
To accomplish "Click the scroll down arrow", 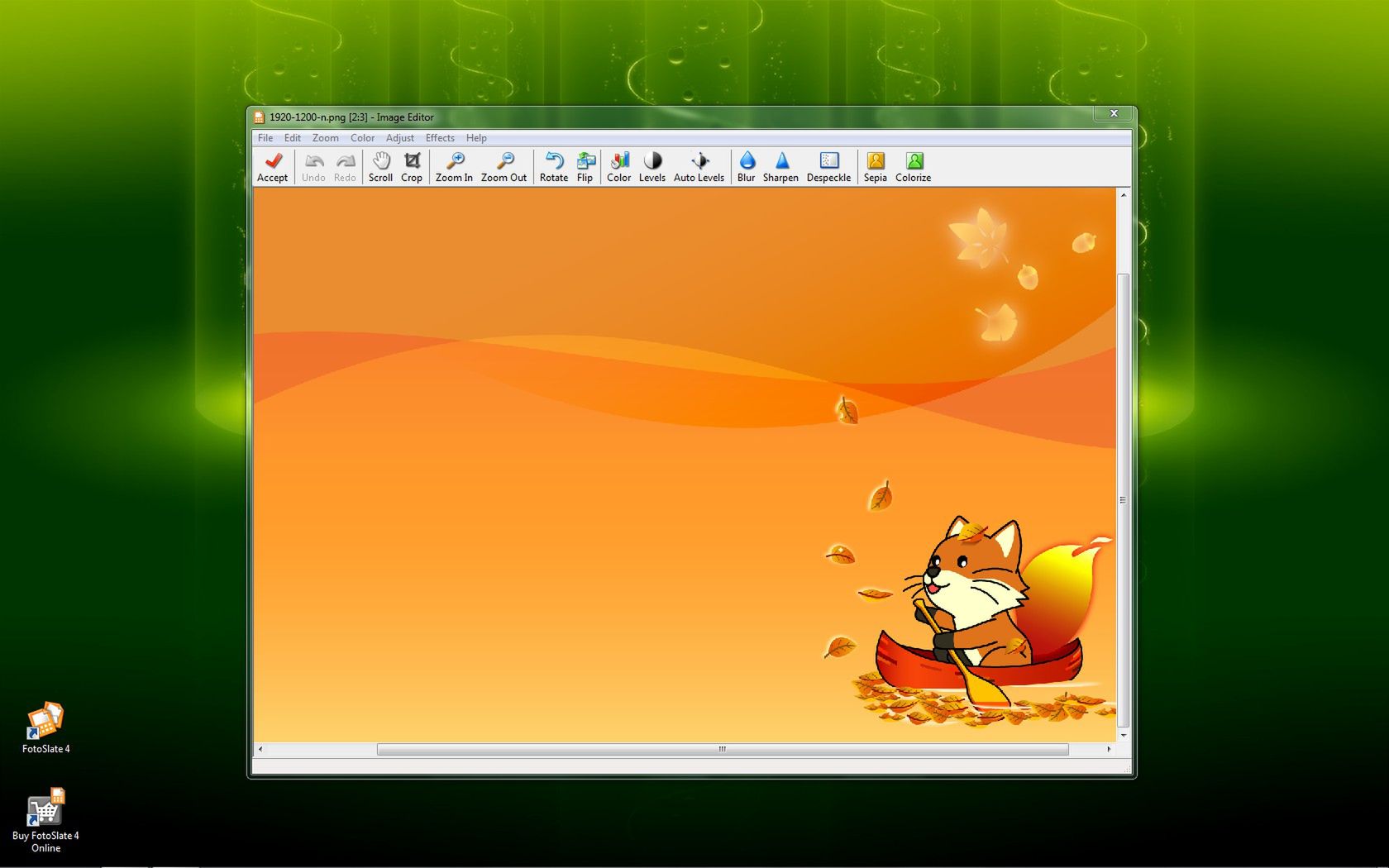I will 1123,735.
